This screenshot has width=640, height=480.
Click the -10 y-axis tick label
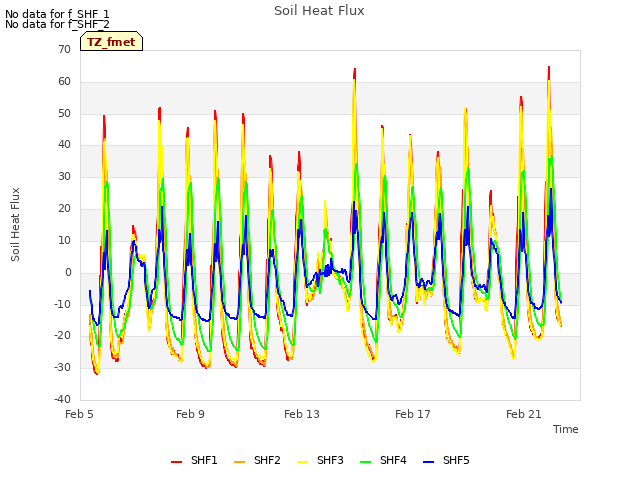(62, 304)
